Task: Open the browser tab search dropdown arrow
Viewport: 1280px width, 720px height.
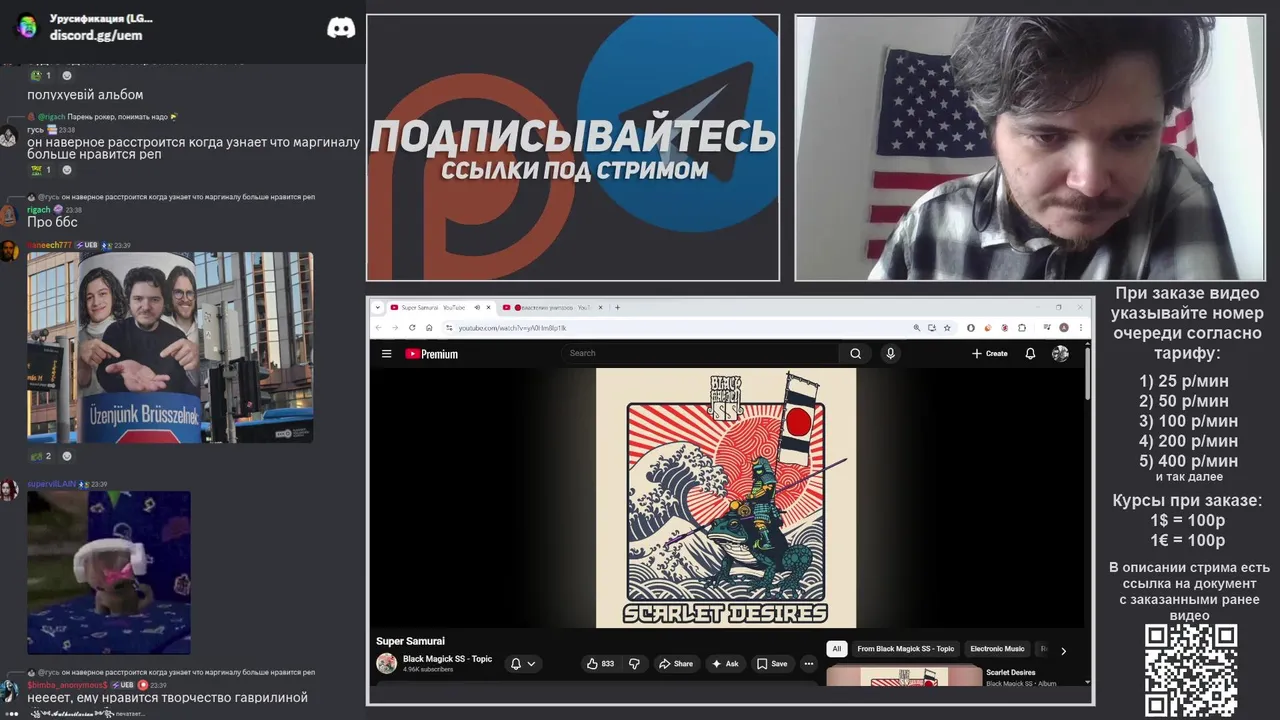Action: tap(378, 307)
